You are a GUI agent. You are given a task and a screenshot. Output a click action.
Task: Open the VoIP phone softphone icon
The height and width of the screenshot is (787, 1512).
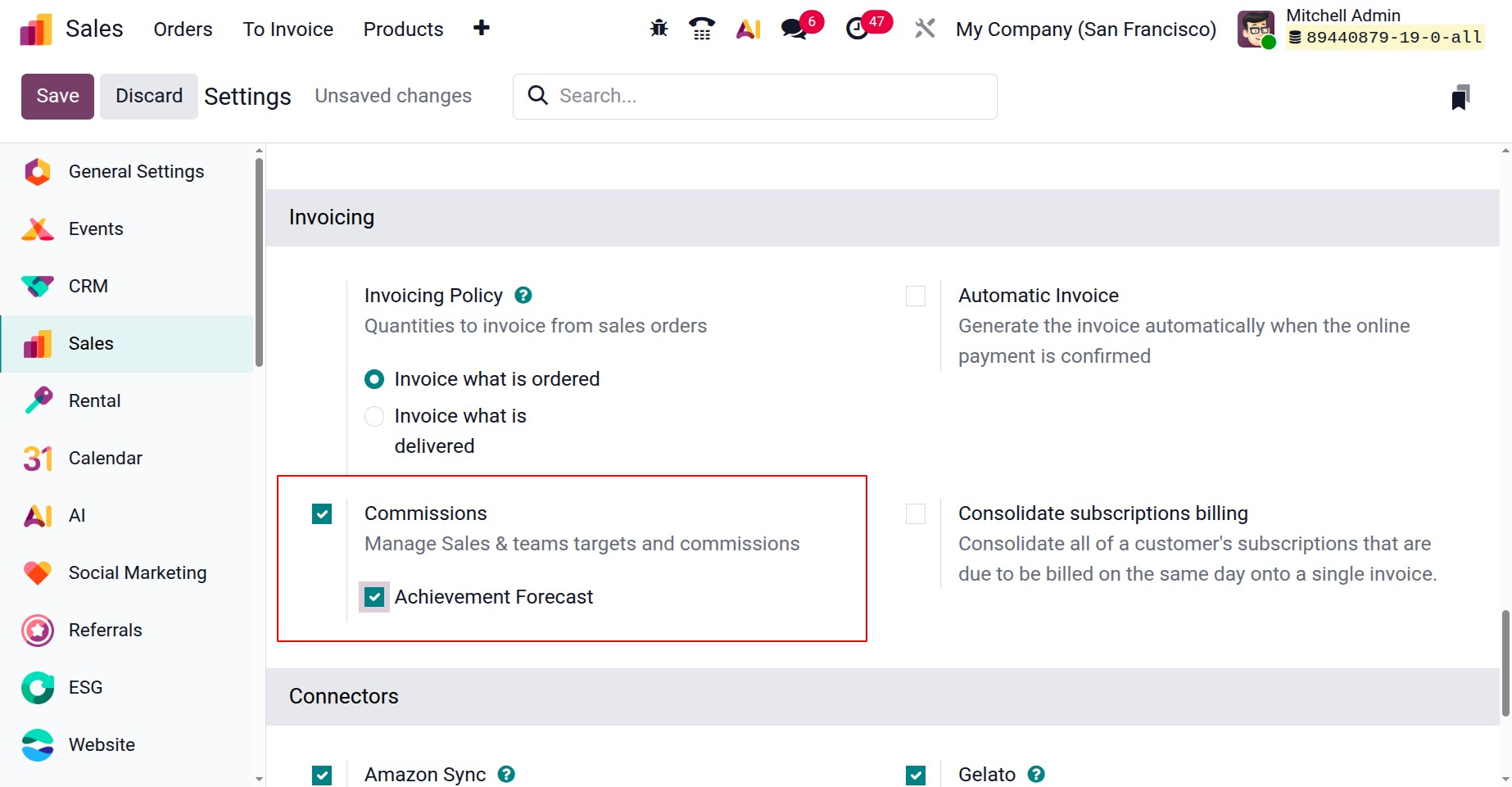click(x=701, y=28)
